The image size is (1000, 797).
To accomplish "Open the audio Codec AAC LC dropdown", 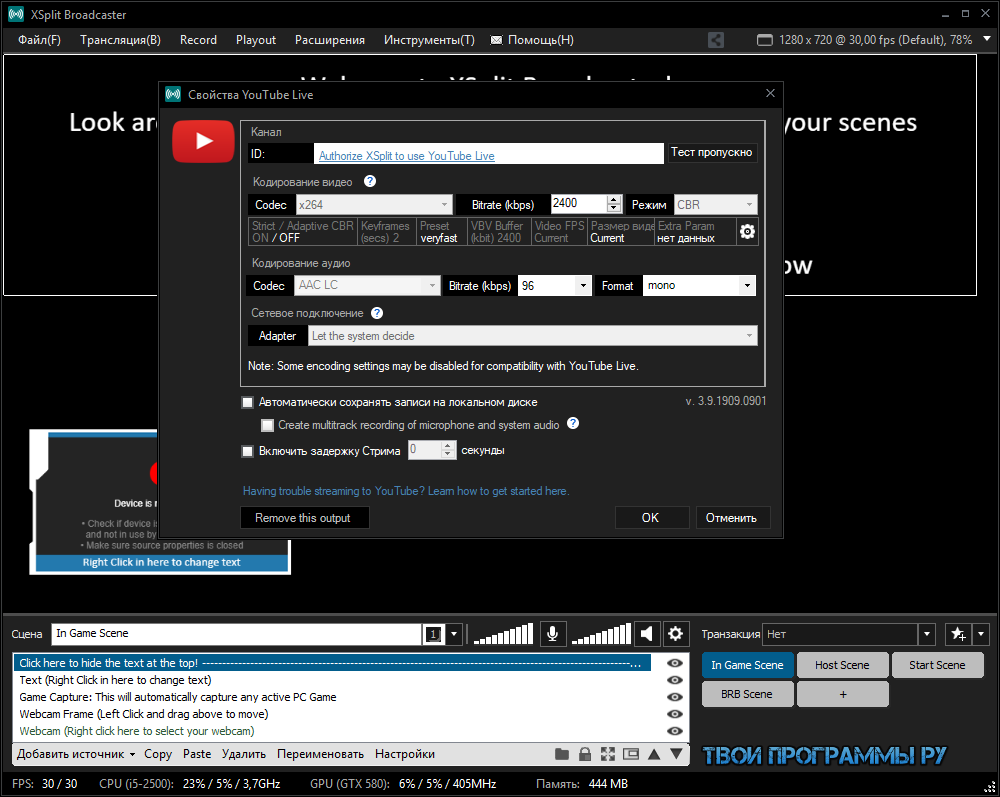I will coord(367,286).
